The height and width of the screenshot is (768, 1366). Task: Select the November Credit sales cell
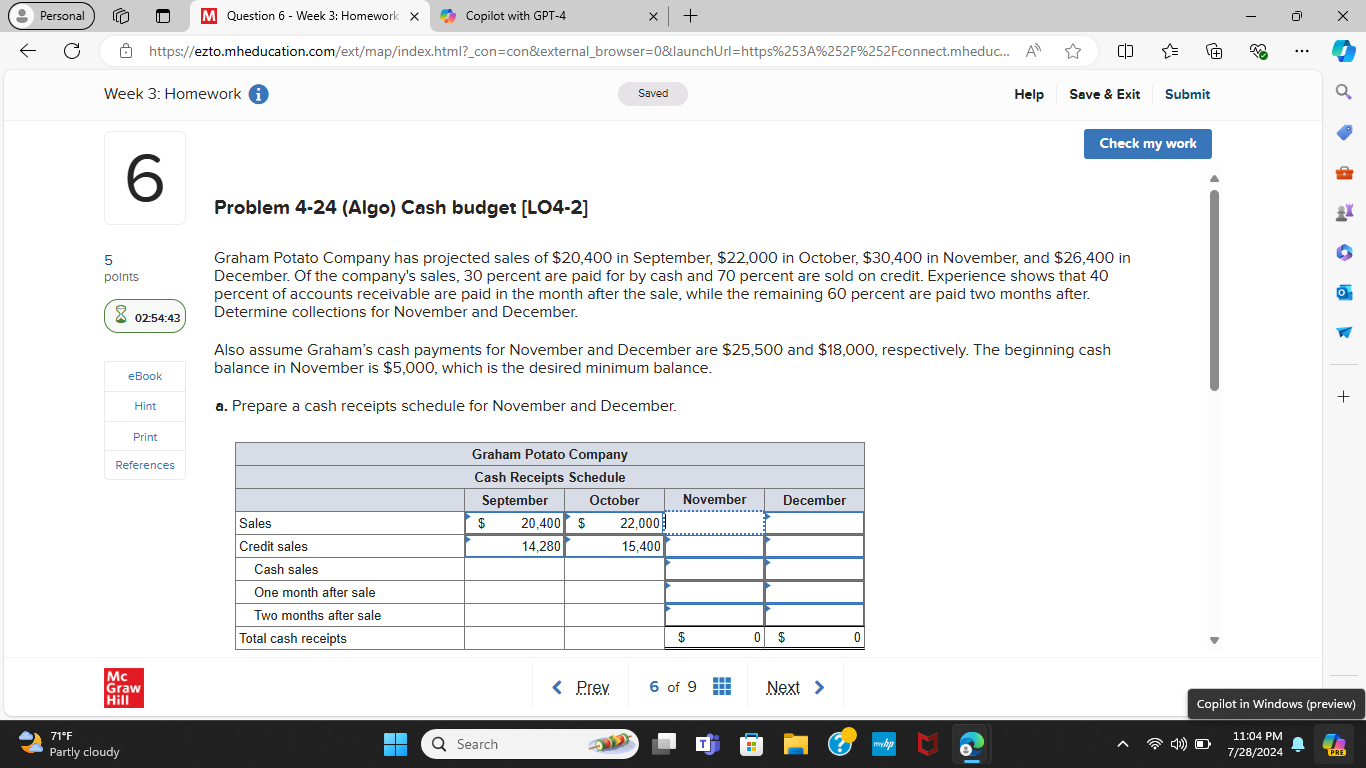coord(715,546)
